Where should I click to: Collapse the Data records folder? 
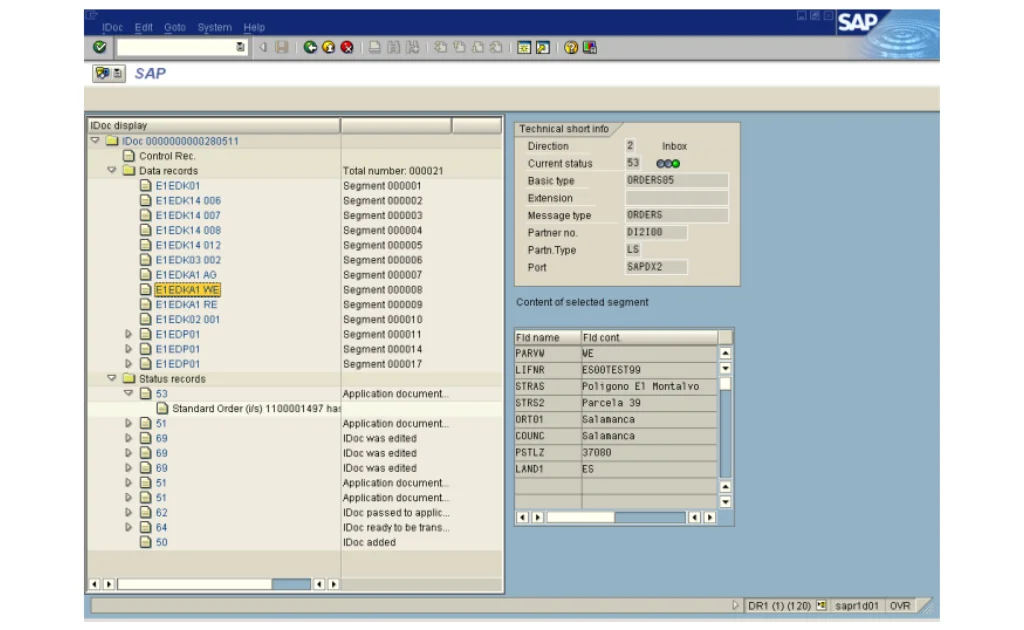[x=112, y=170]
